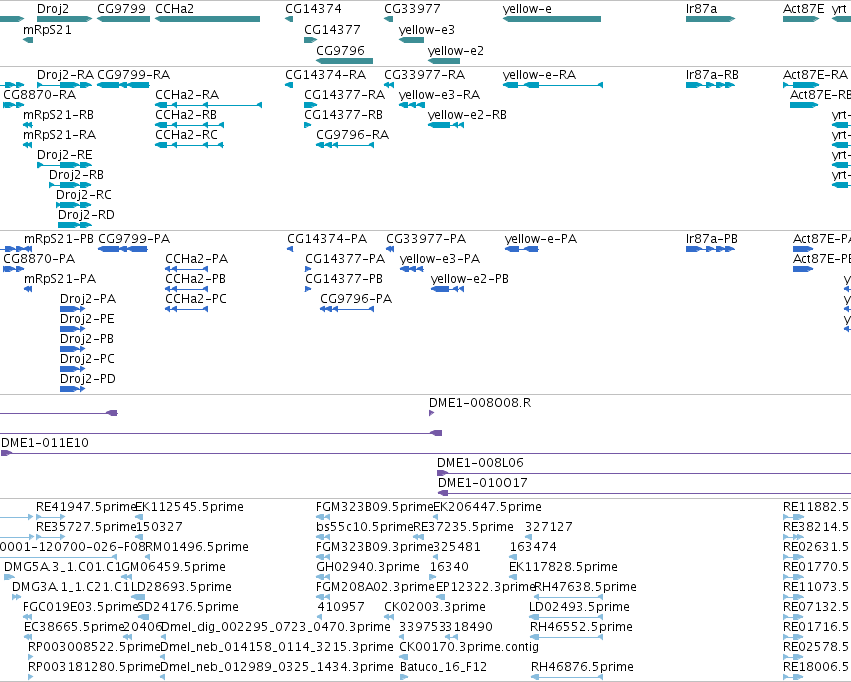Image resolution: width=851 pixels, height=682 pixels.
Task: Select the CCHa2 gene name
Action: [x=174, y=9]
